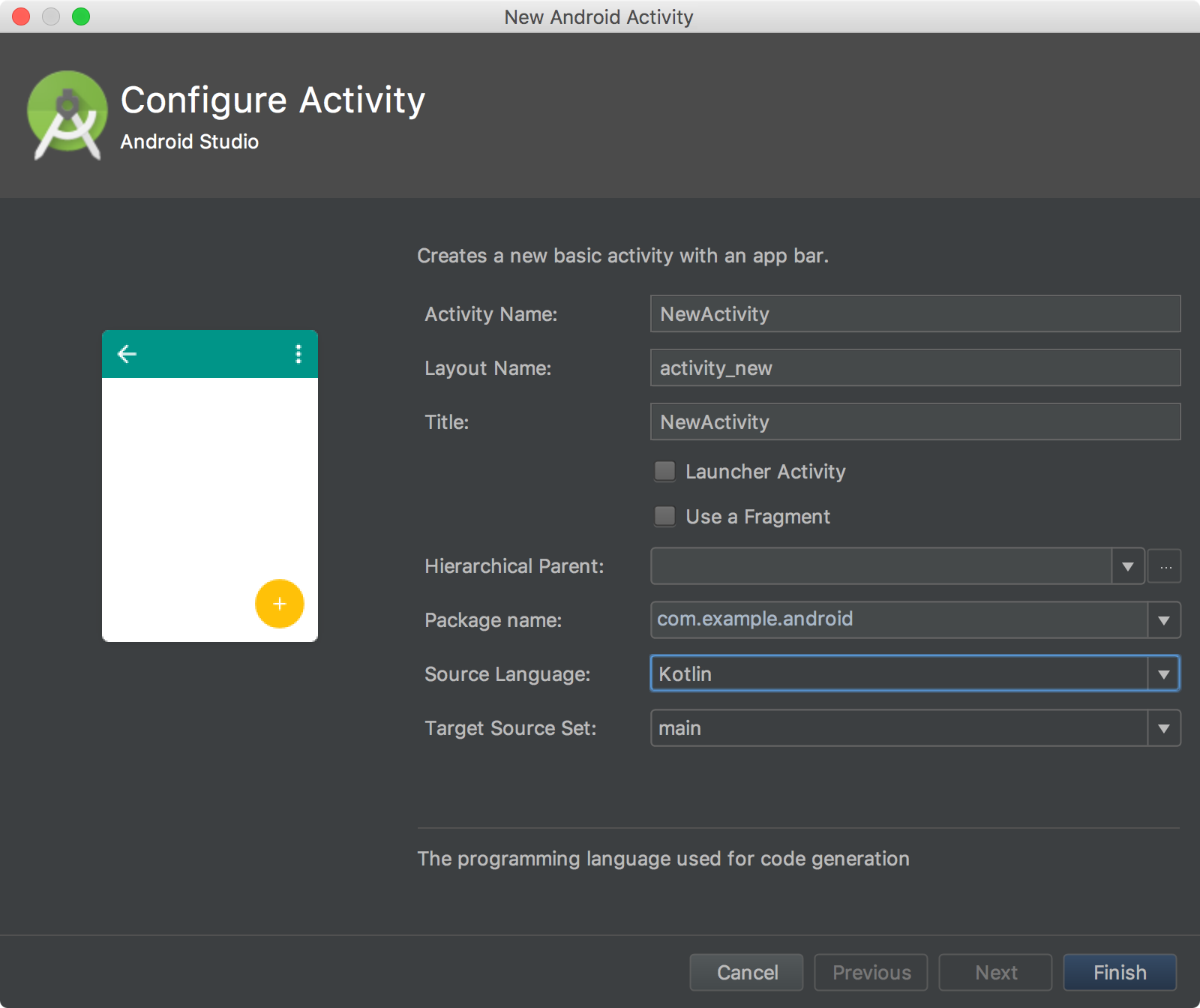Focus the Activity Name text field
Viewport: 1200px width, 1008px height.
click(x=915, y=314)
